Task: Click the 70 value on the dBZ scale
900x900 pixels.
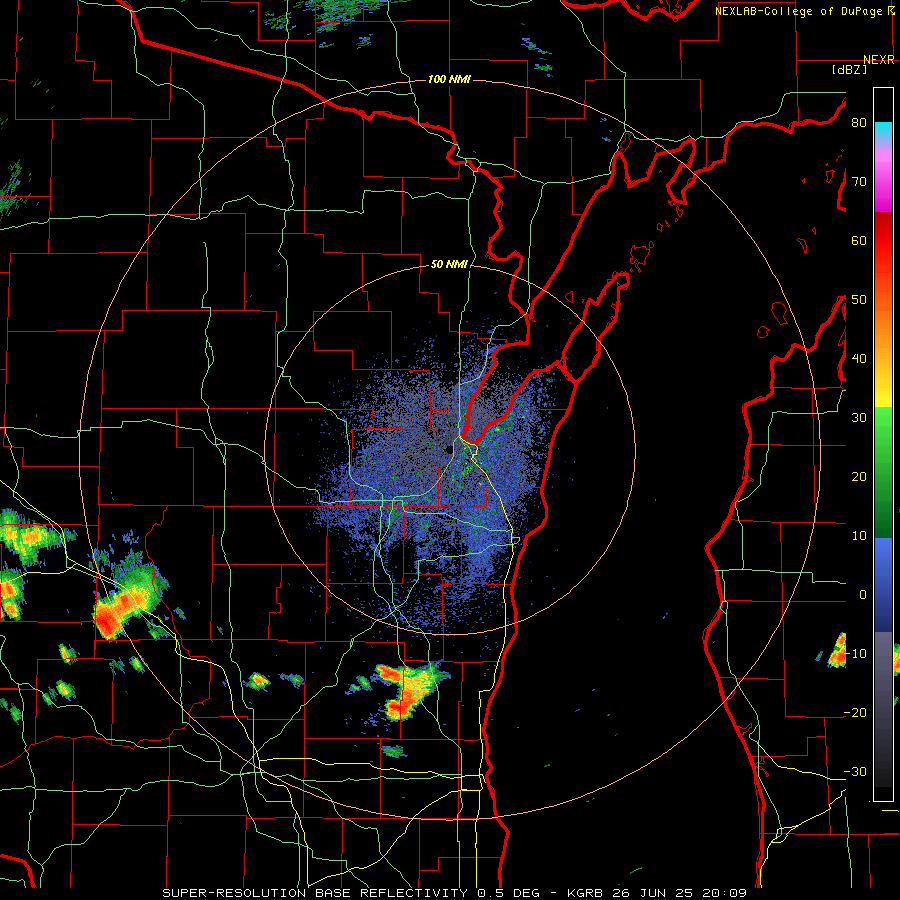Action: (859, 181)
